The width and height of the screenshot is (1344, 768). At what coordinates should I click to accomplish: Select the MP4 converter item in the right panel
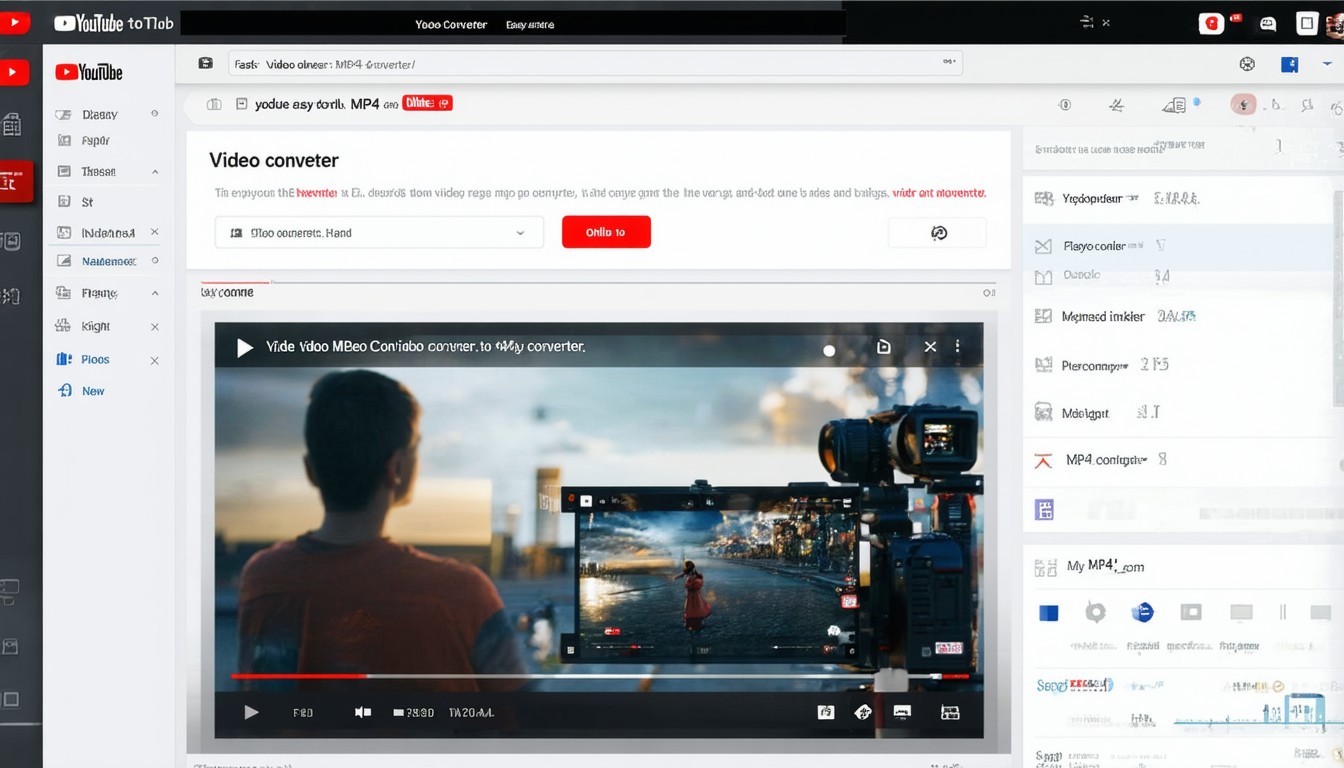tap(1105, 460)
